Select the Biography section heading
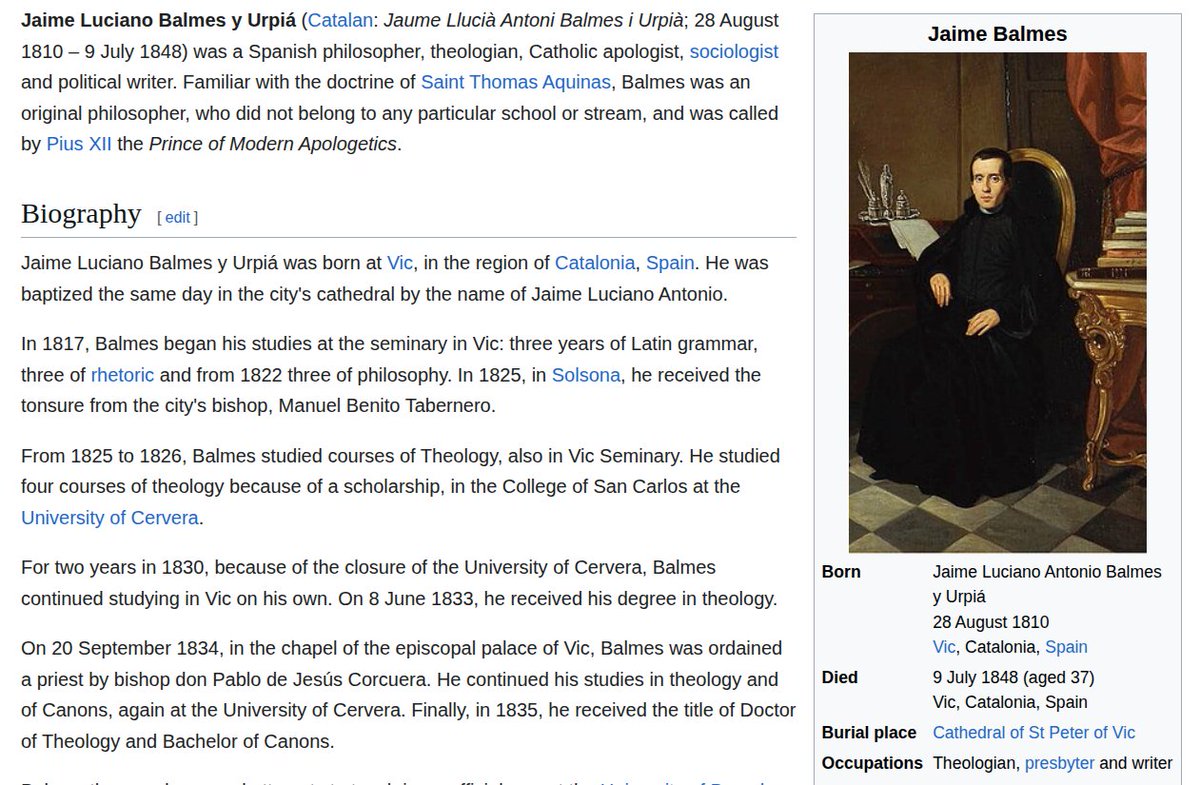 81,214
